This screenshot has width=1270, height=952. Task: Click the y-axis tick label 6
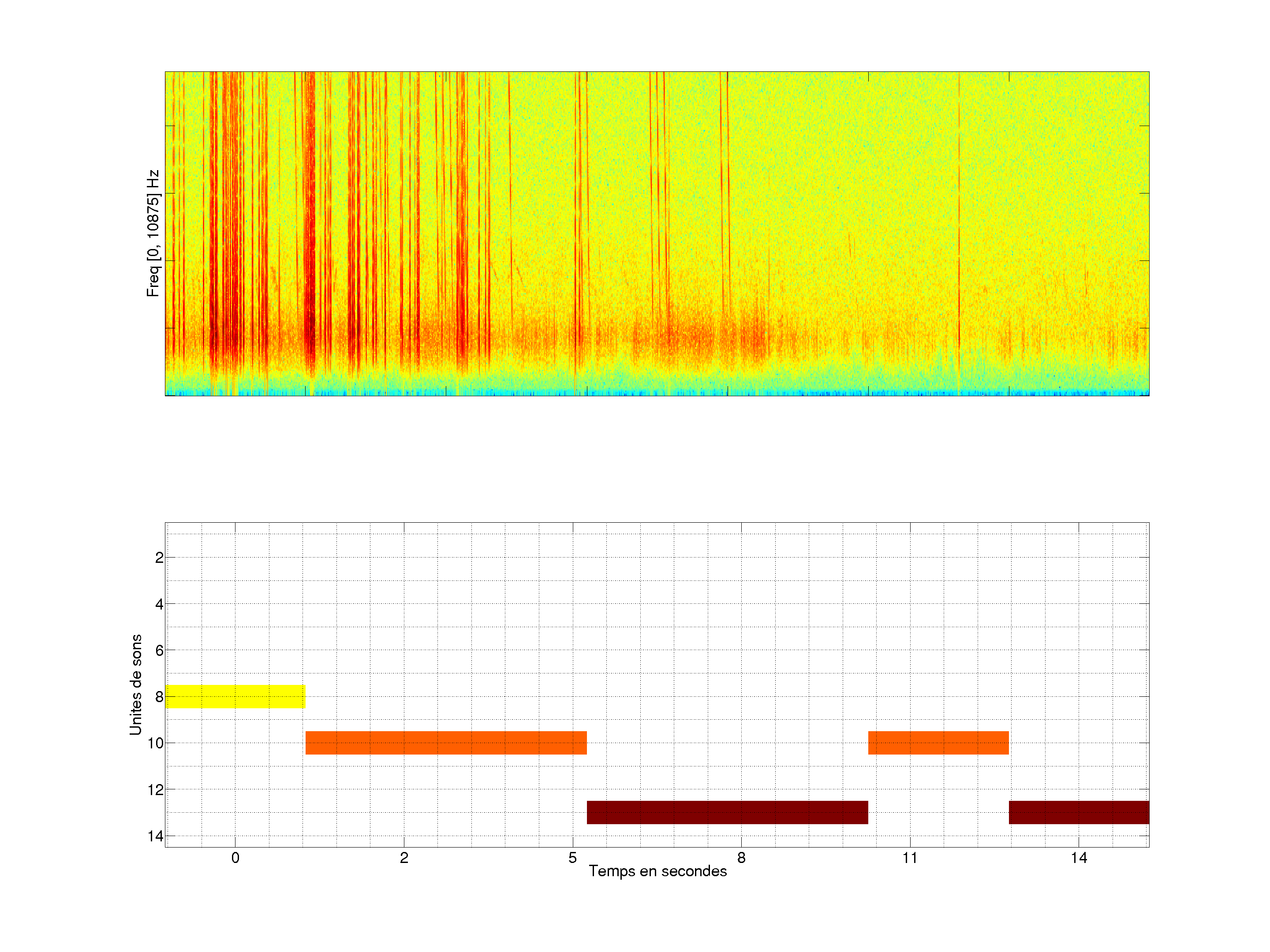point(159,650)
